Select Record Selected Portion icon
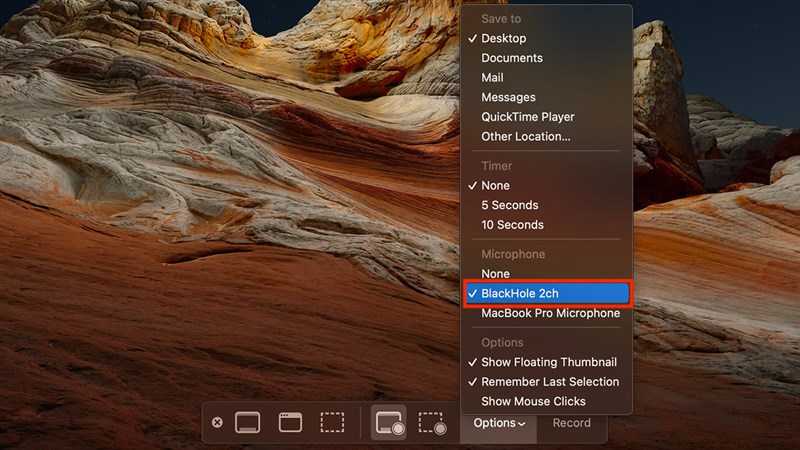Viewport: 800px width, 450px height. [432, 423]
